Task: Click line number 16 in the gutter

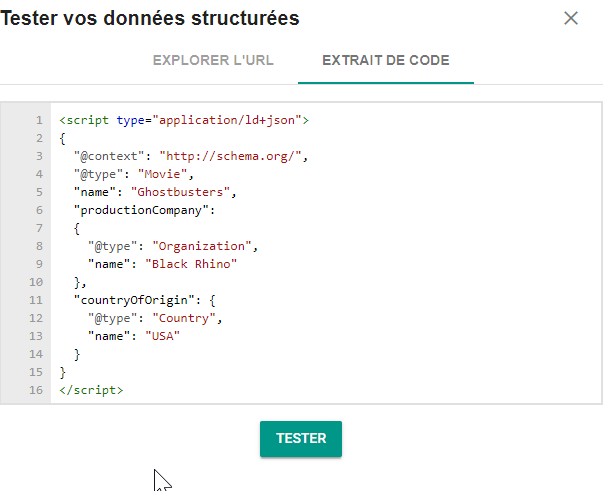Action: tap(35, 390)
